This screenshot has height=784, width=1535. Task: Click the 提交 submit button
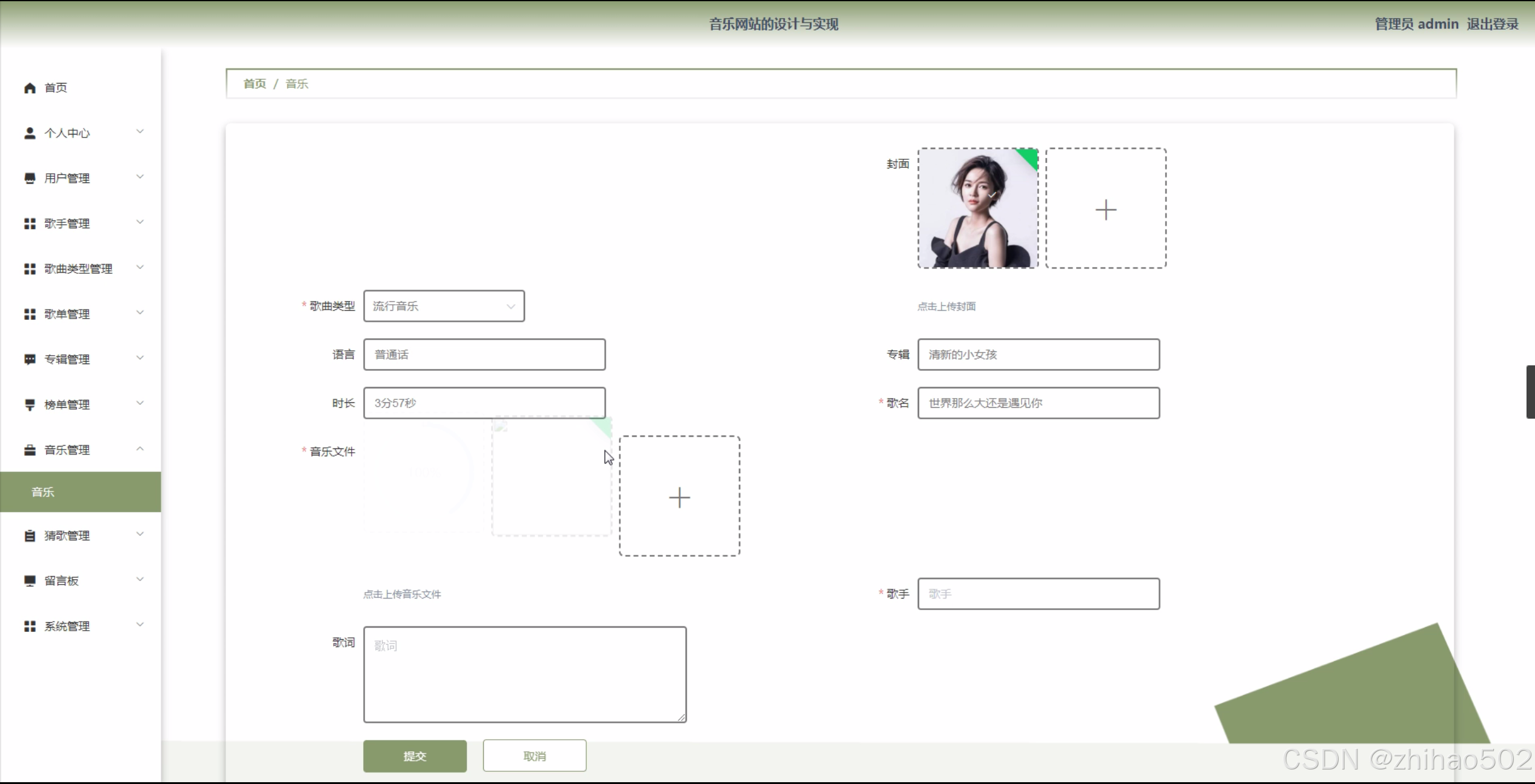[415, 756]
